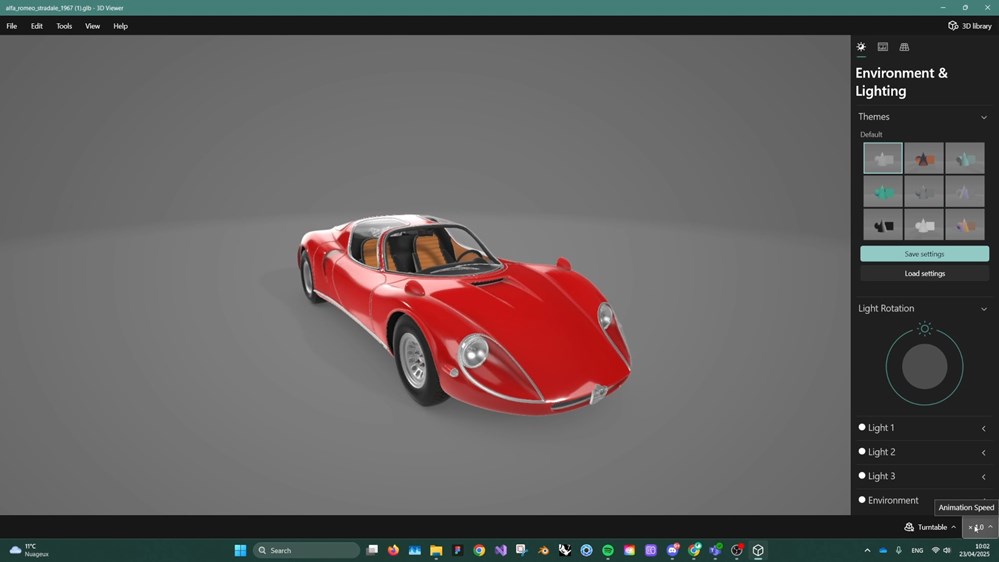Switch to the Stats & Shading tab icon

point(882,47)
